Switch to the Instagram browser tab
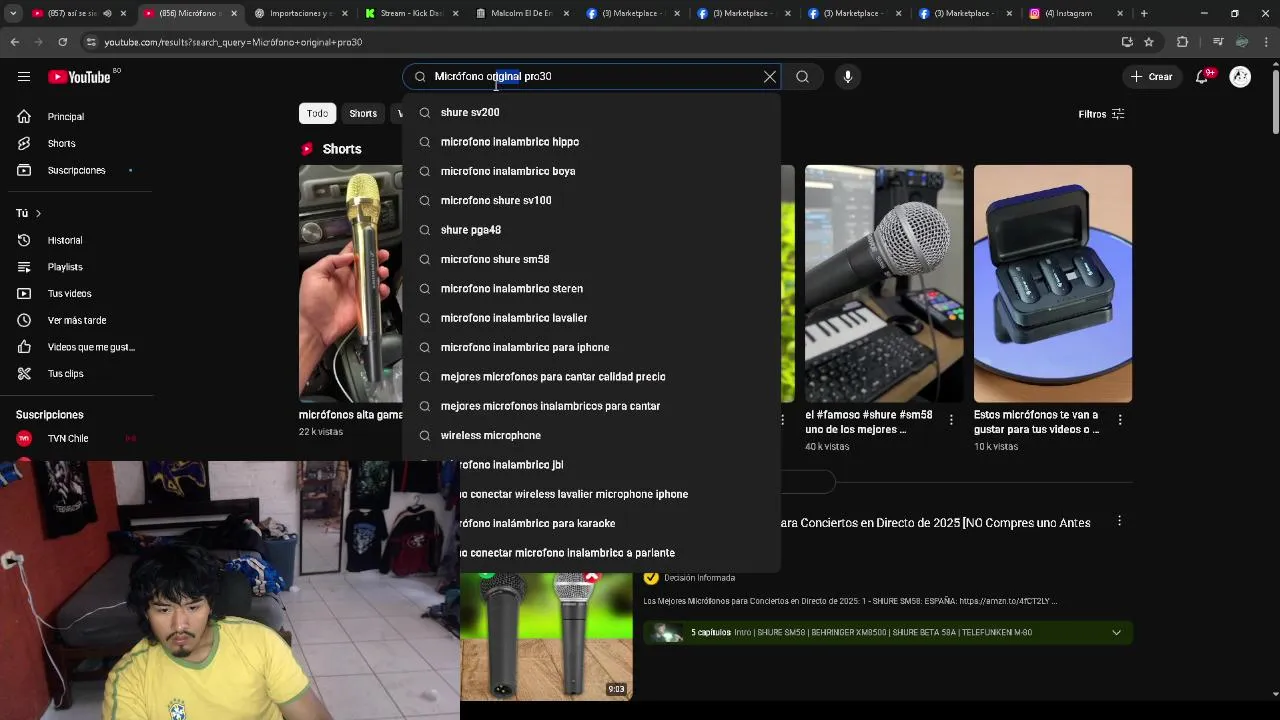Image resolution: width=1280 pixels, height=720 pixels. pos(1077,13)
